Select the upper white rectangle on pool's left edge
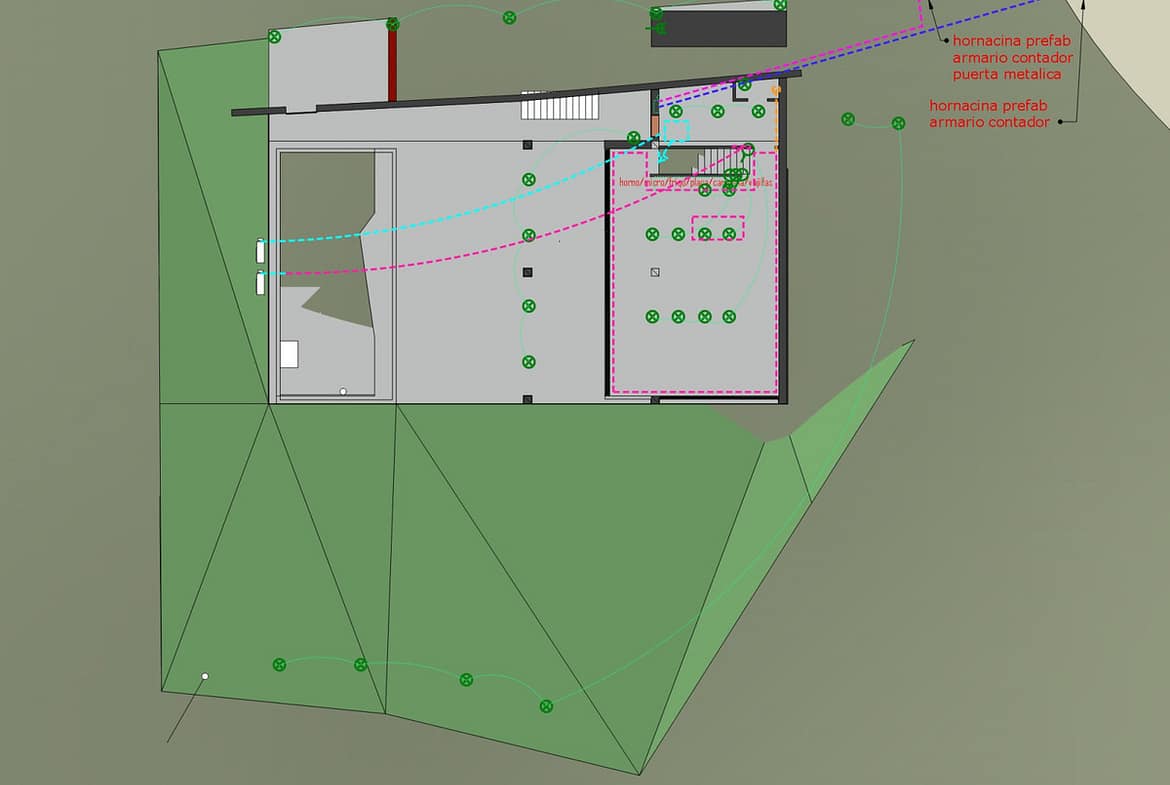The height and width of the screenshot is (785, 1170). pos(260,250)
